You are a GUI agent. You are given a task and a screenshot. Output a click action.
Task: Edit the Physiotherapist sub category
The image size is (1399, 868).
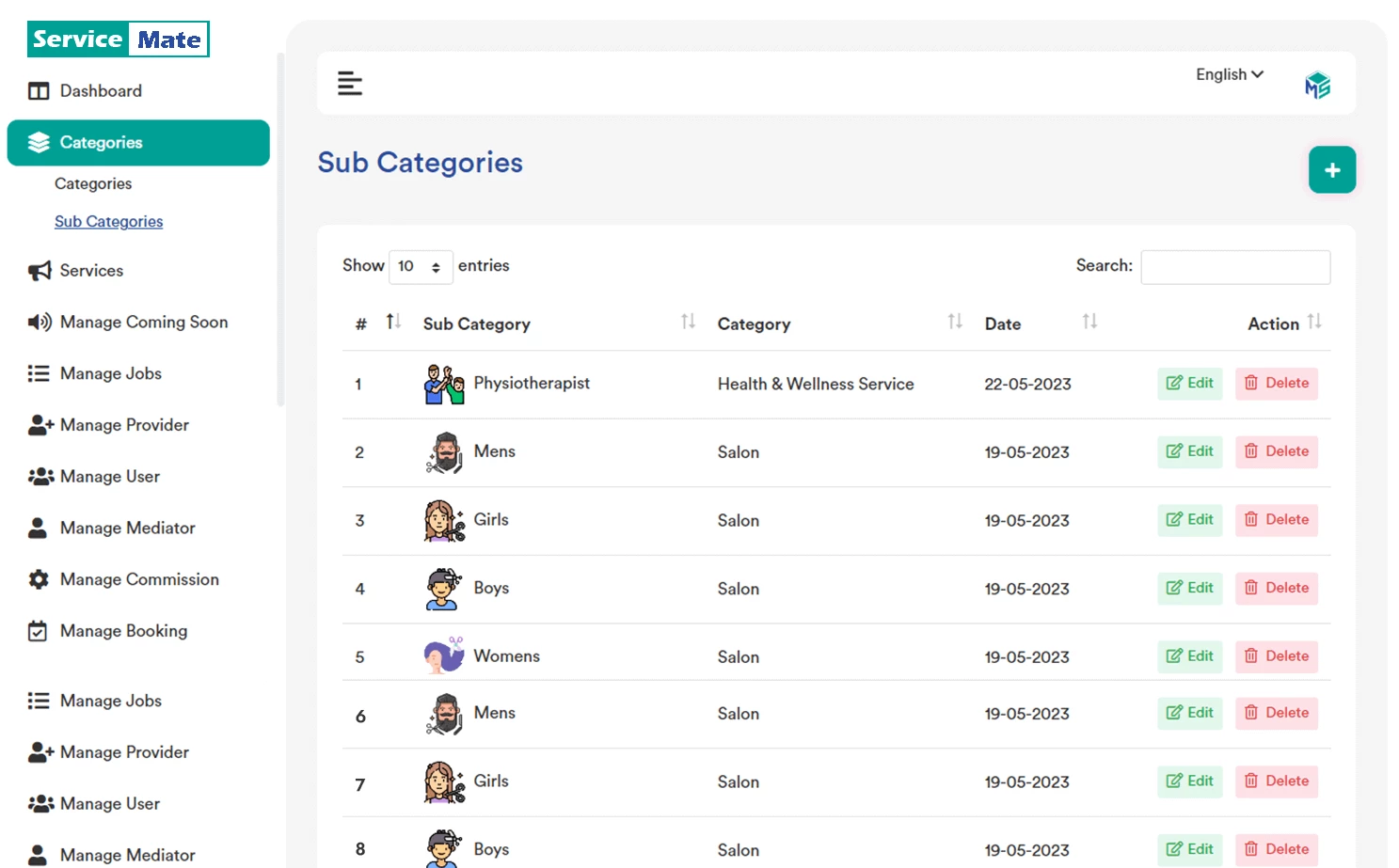click(x=1189, y=383)
